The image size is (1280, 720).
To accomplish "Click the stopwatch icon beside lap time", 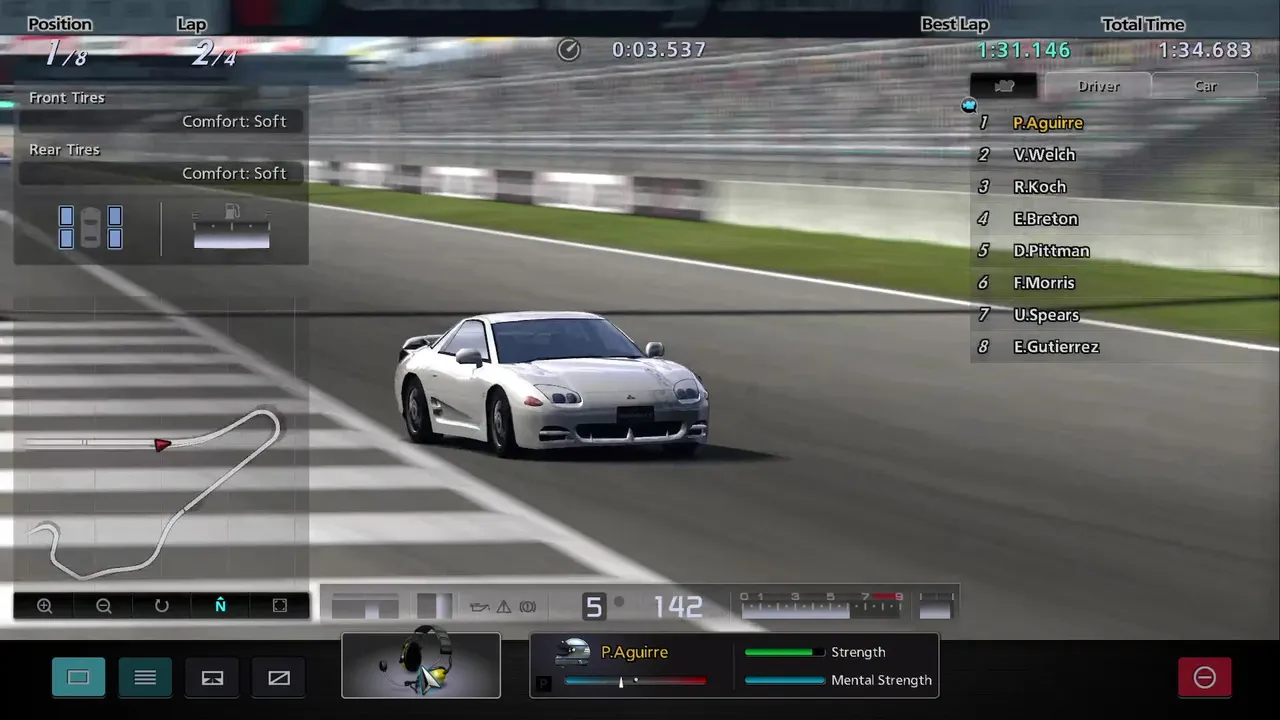I will (x=569, y=49).
